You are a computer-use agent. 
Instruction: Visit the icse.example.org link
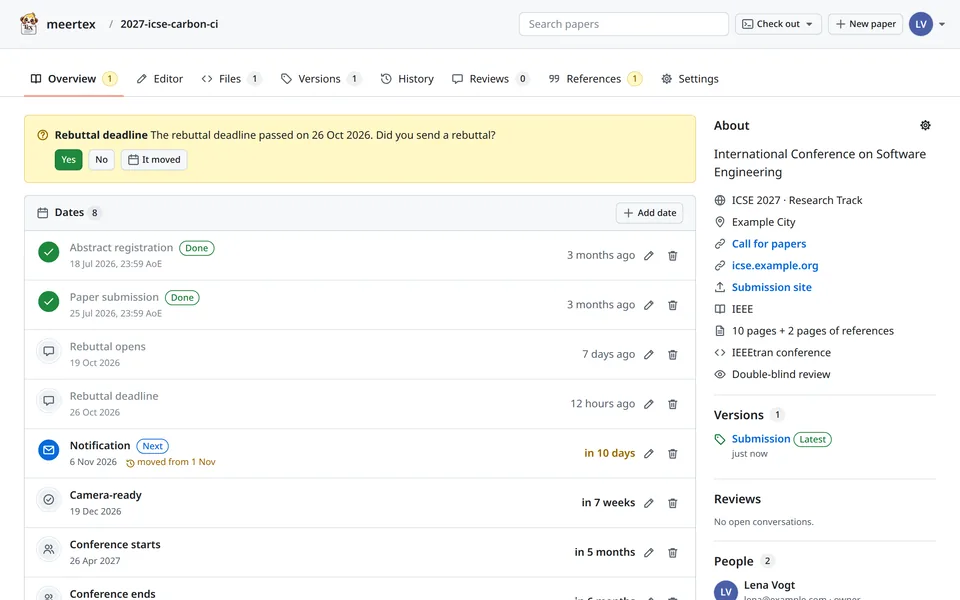click(x=775, y=266)
